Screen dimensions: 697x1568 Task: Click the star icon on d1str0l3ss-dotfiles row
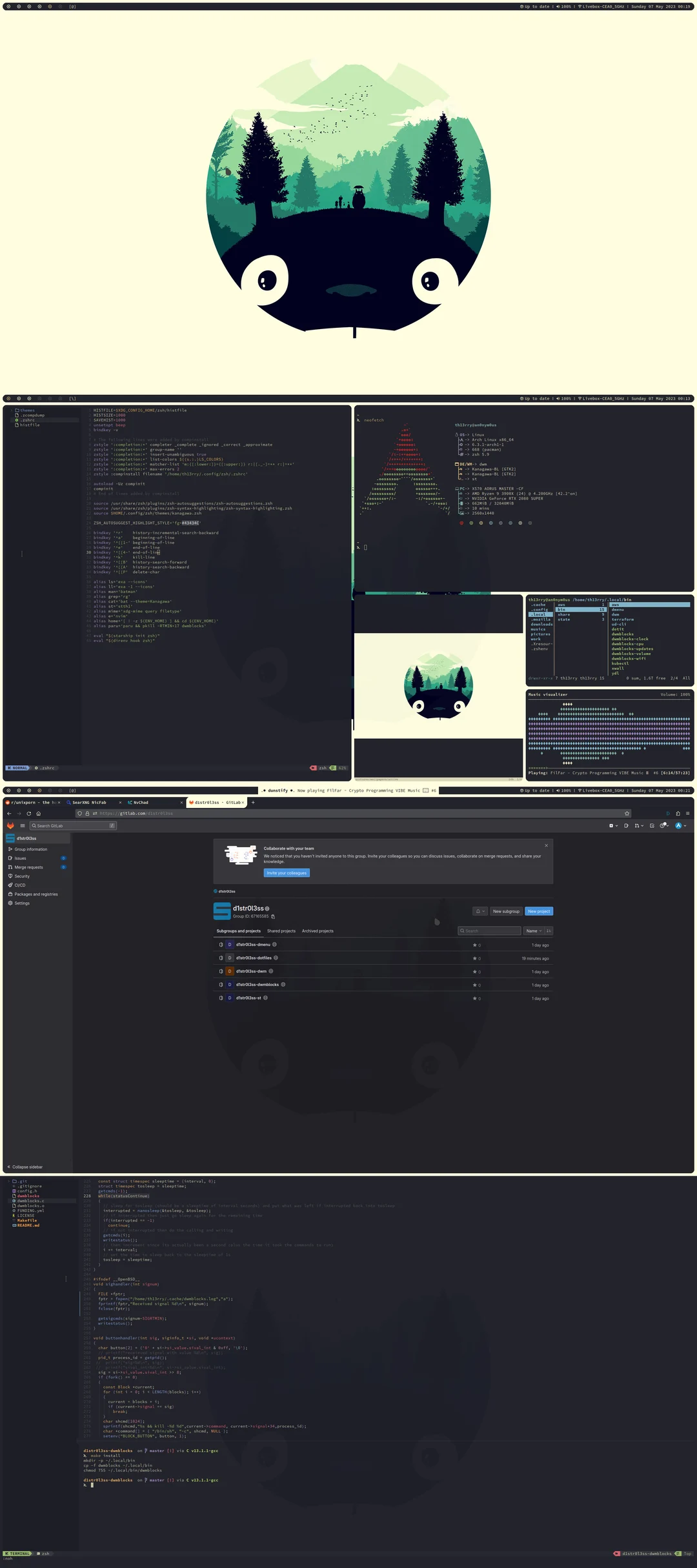point(475,958)
